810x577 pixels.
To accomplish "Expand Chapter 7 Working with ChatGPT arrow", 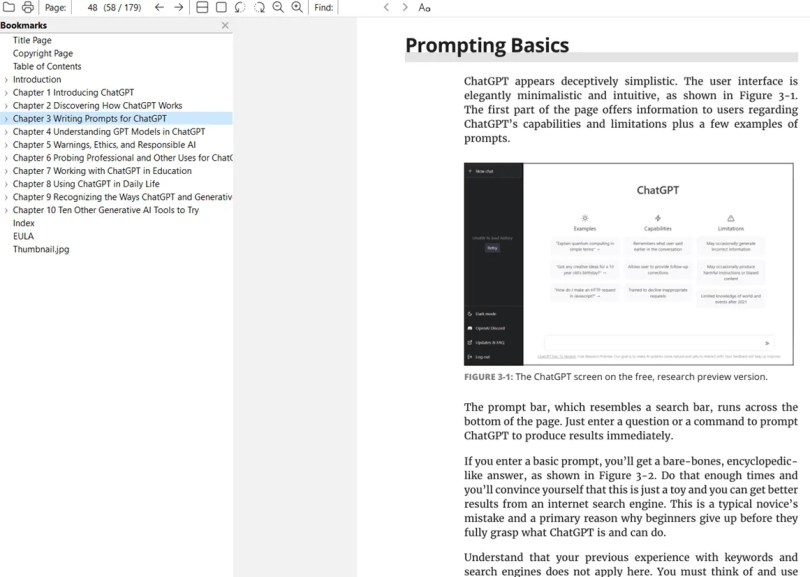I will click(x=6, y=171).
